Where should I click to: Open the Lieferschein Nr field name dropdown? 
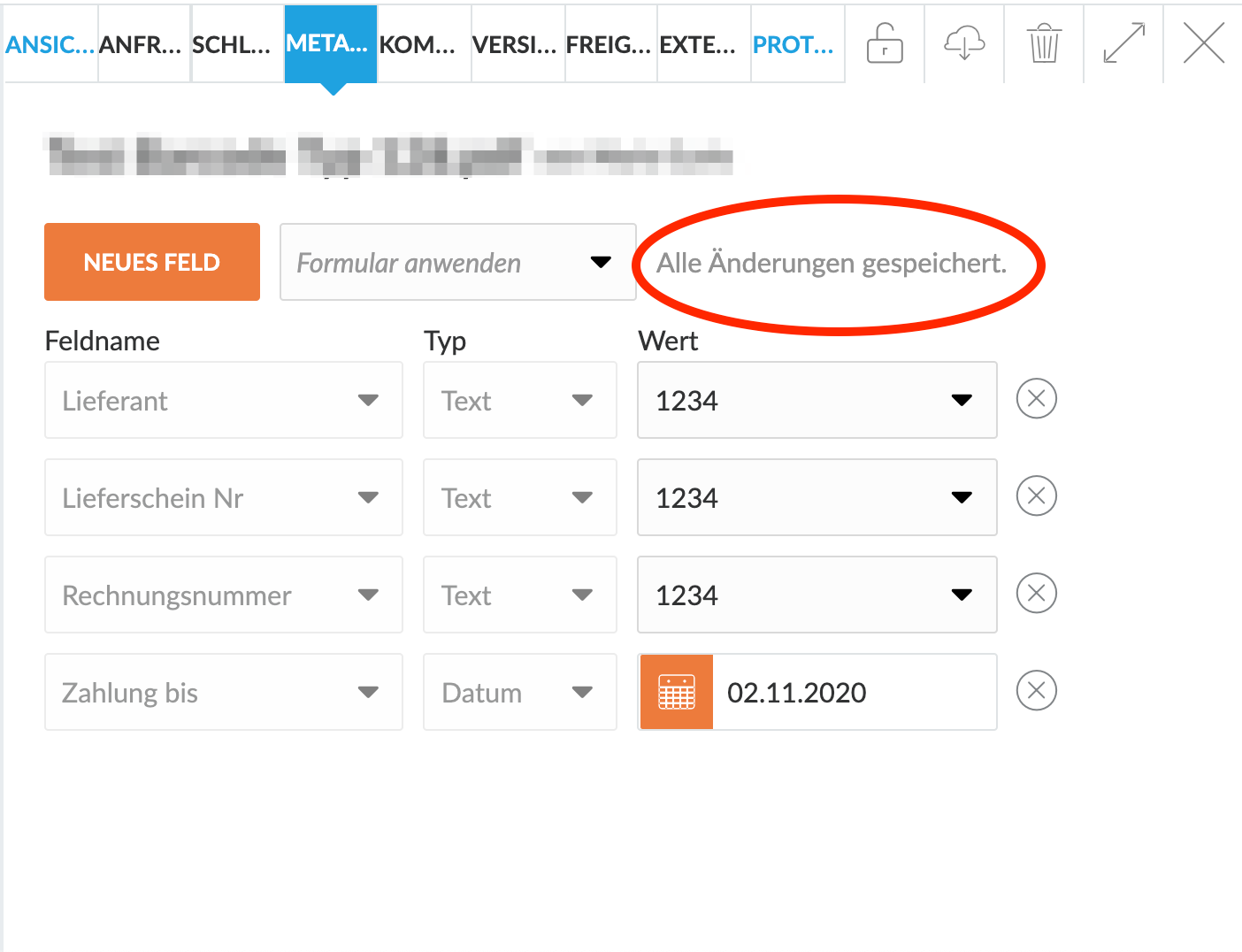tap(224, 497)
